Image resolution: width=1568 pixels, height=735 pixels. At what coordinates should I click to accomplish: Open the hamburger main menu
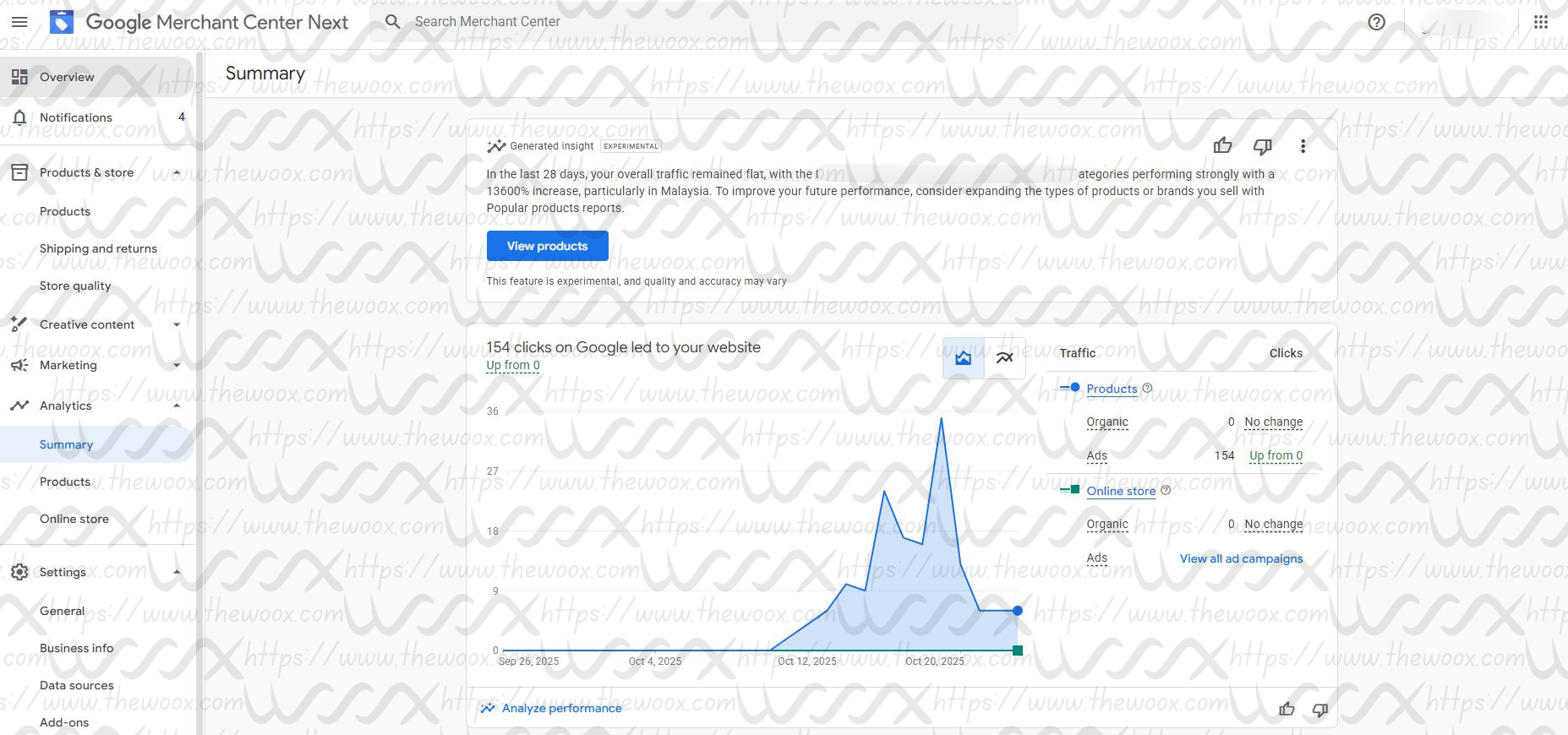pos(19,22)
